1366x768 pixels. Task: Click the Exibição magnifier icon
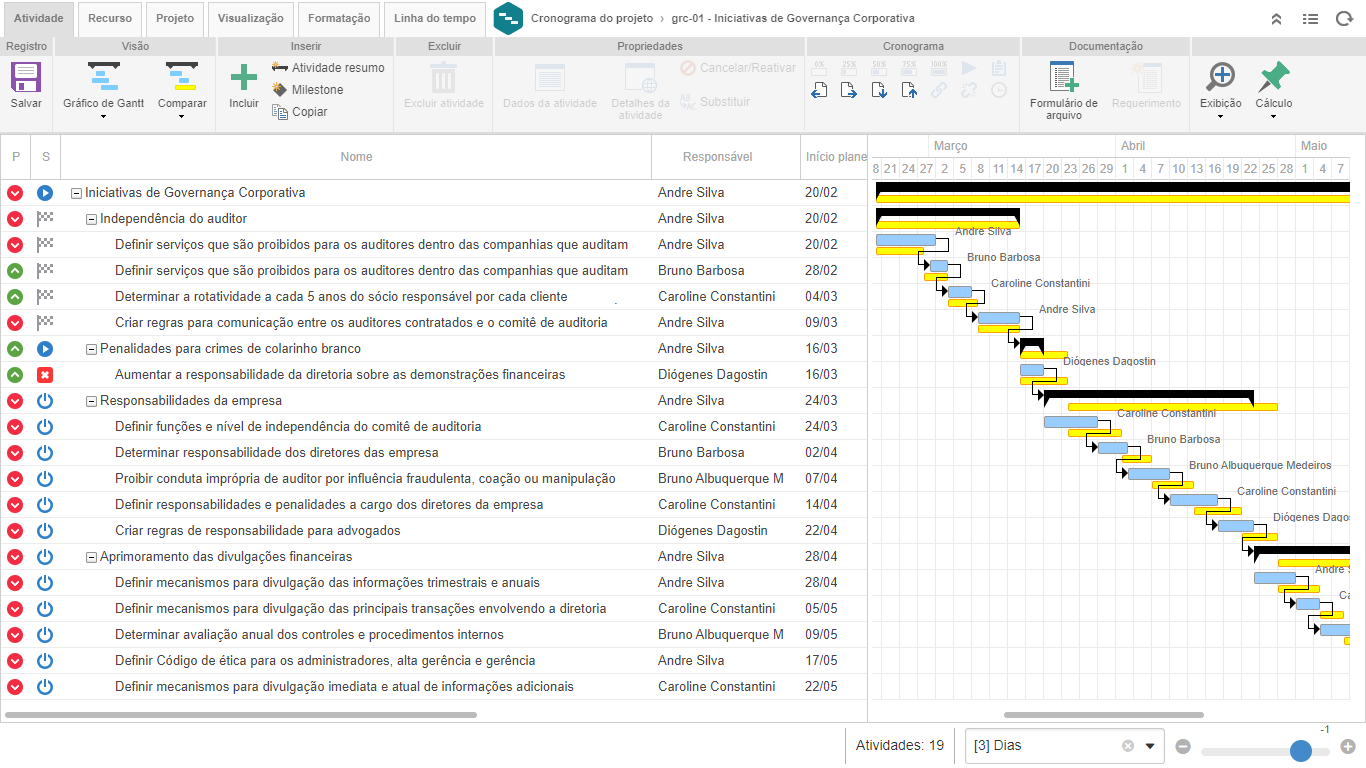click(1220, 77)
